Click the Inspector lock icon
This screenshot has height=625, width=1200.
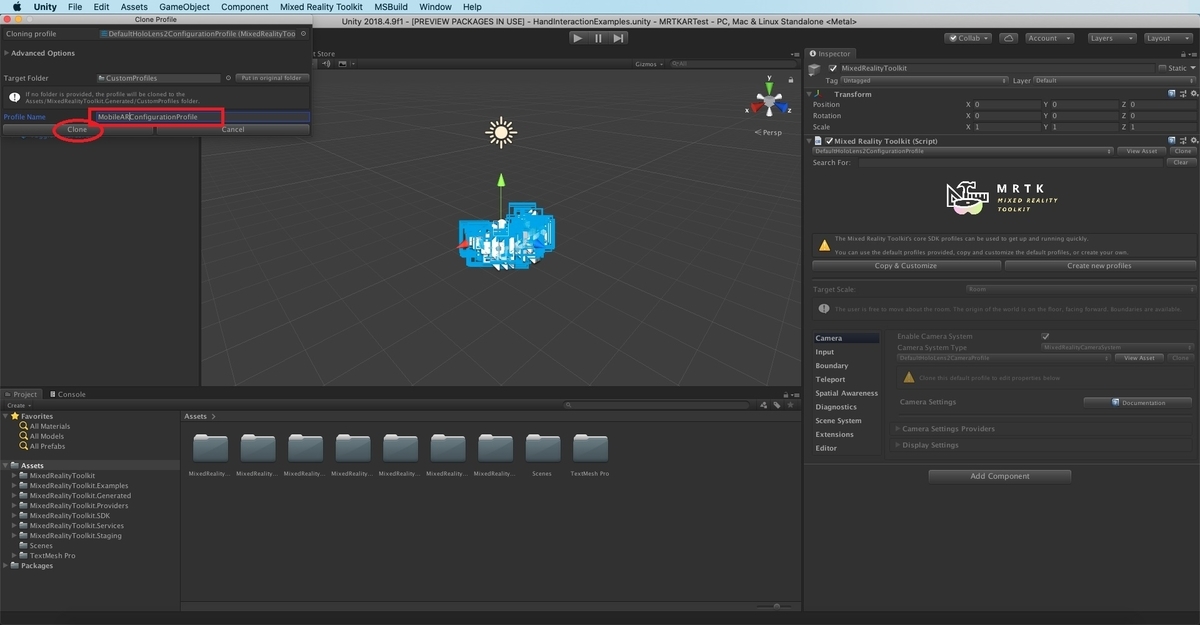[1181, 53]
